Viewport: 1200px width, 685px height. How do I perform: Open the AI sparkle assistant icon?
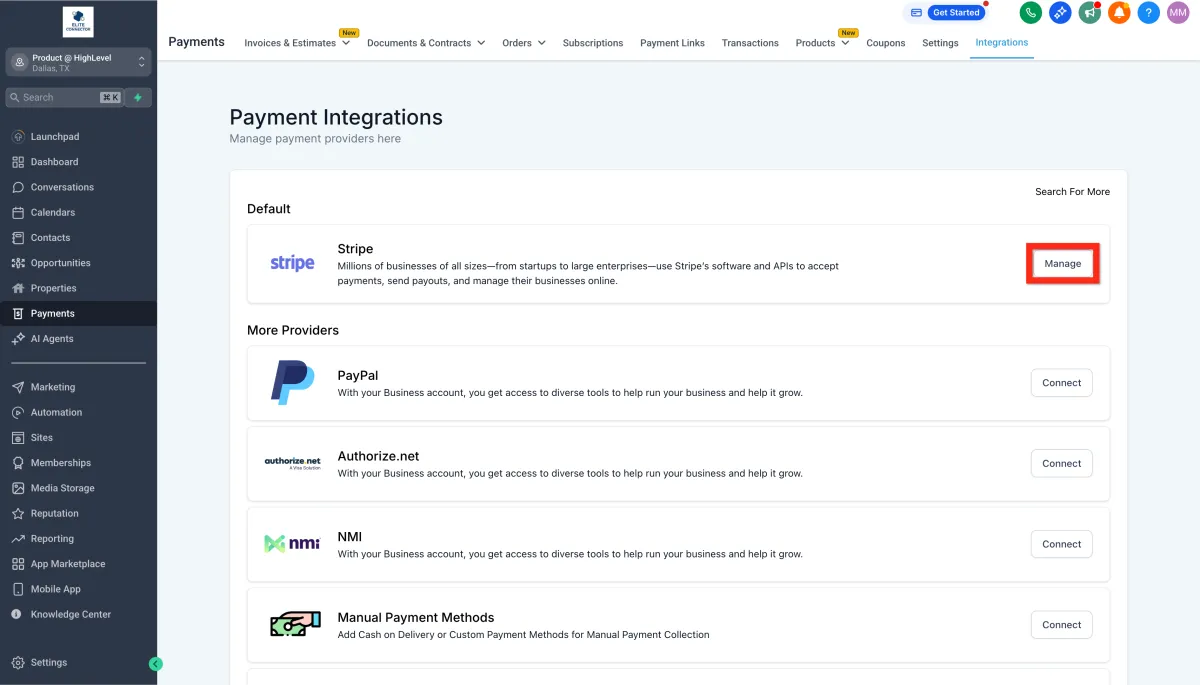[x=1060, y=13]
